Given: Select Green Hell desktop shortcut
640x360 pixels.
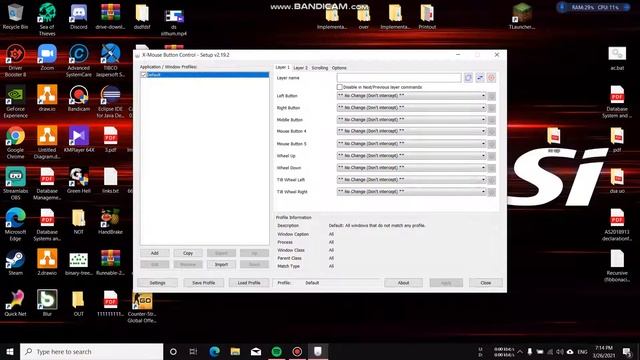Looking at the screenshot, I should (78, 180).
